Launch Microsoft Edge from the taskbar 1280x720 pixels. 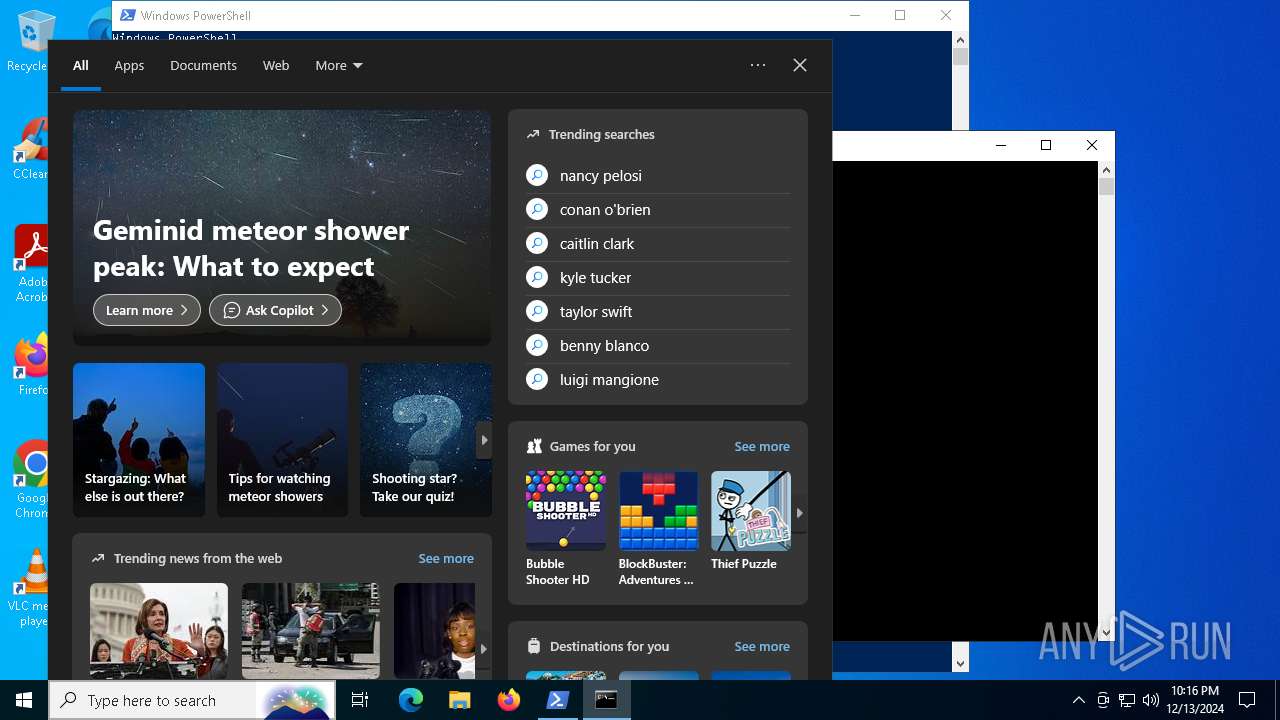pos(411,700)
